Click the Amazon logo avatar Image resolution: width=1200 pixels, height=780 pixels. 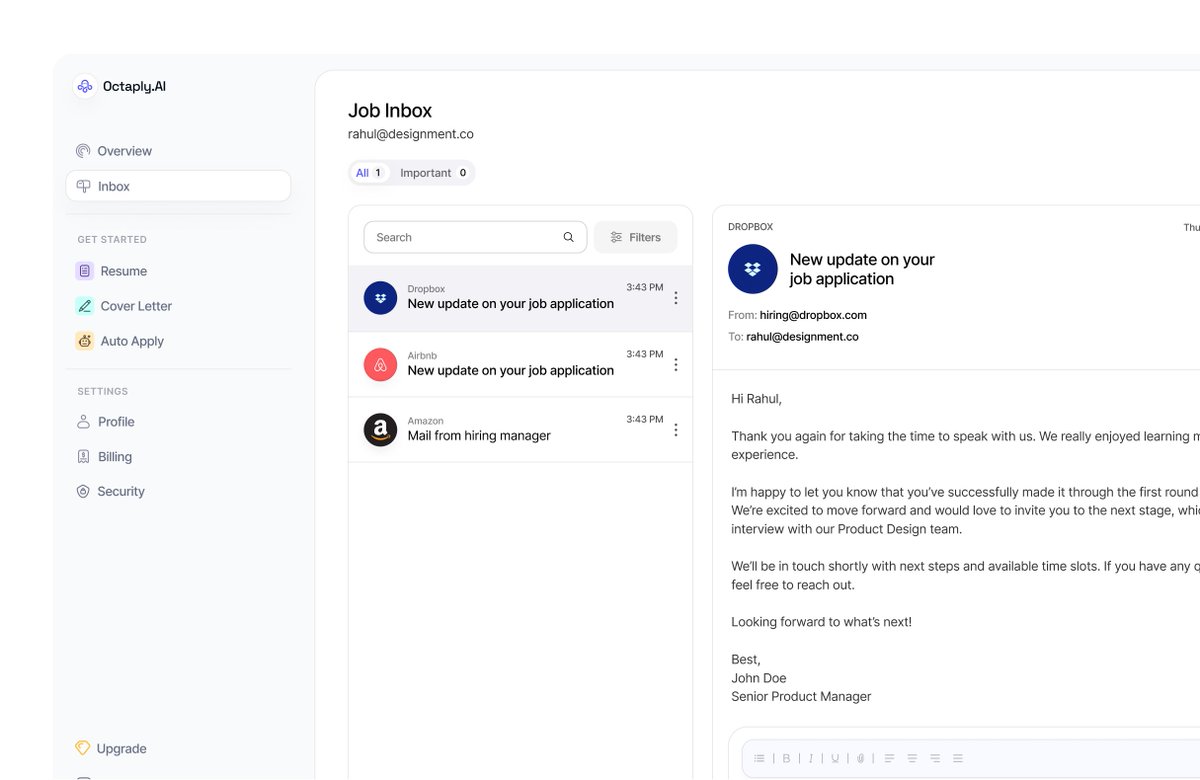pos(380,430)
